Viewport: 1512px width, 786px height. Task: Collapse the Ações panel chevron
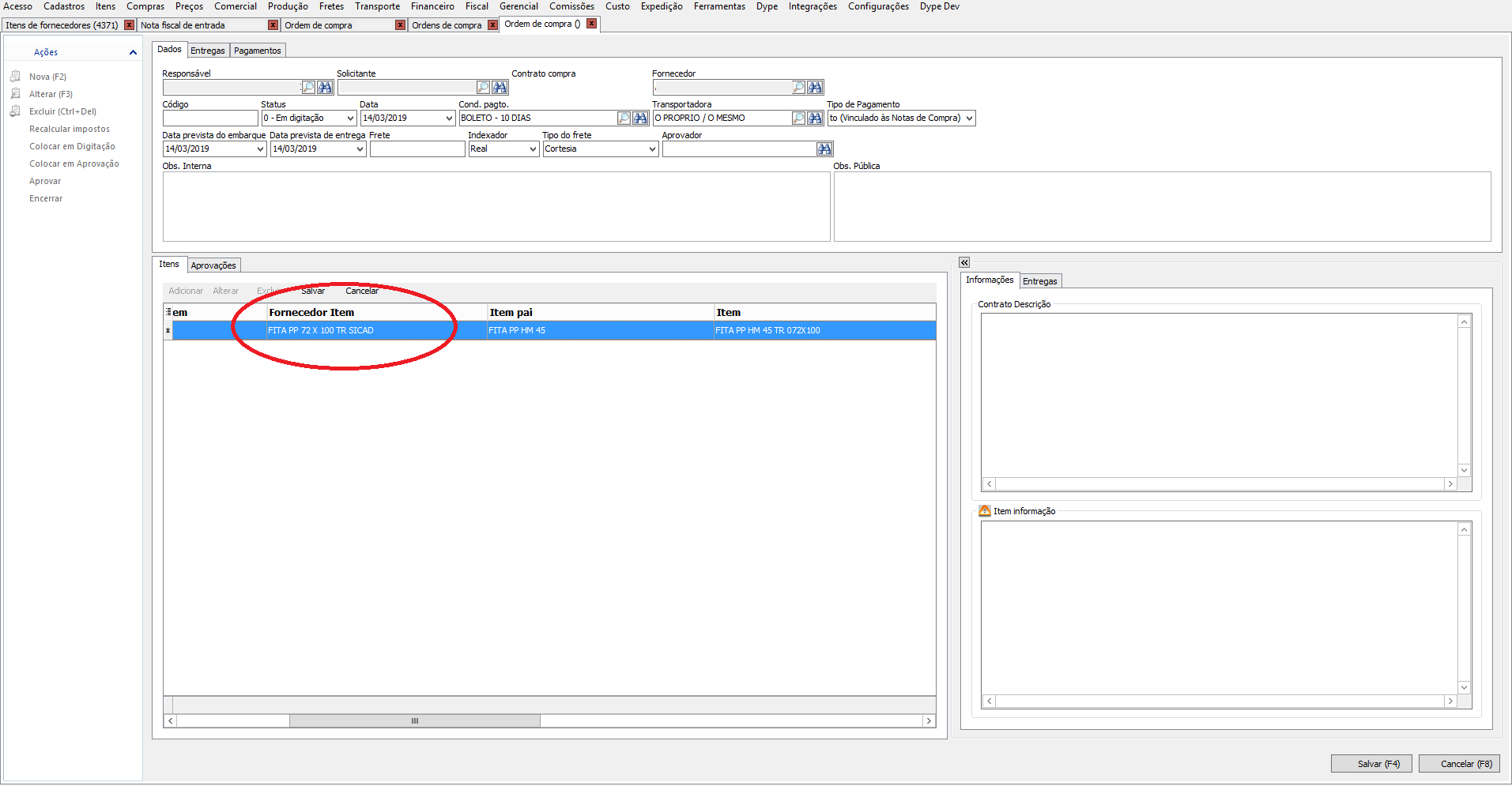click(x=133, y=52)
